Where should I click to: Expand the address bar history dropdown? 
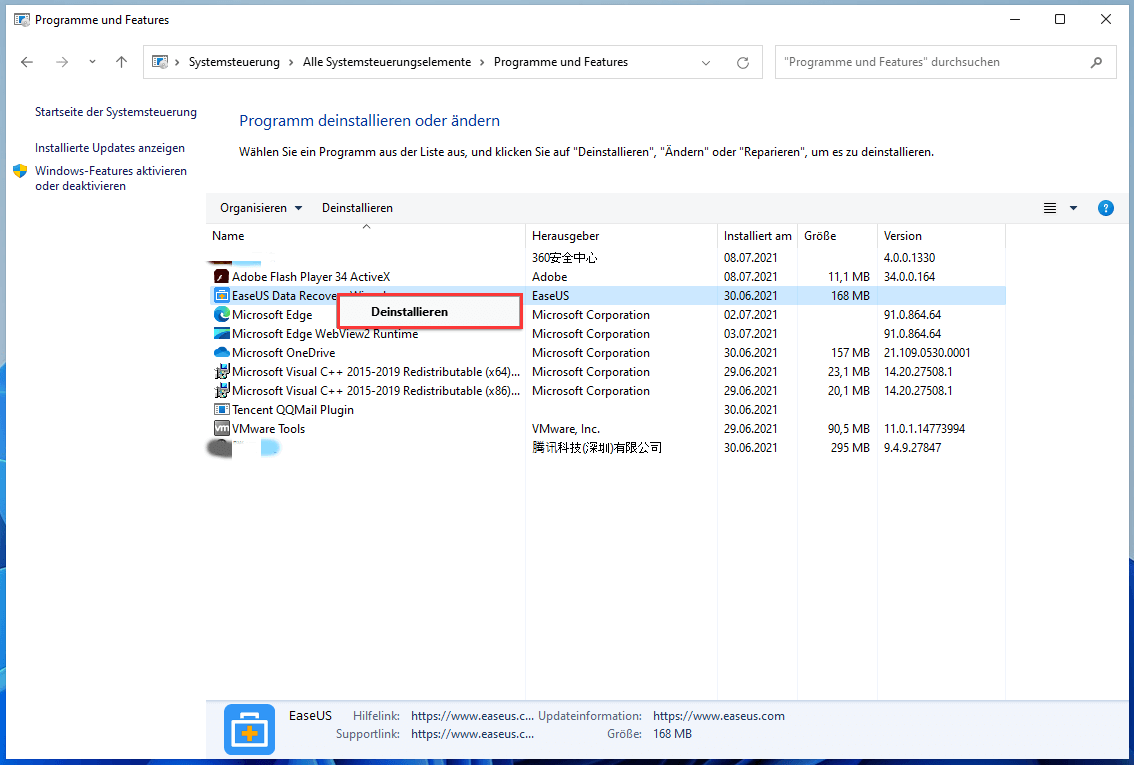pyautogui.click(x=706, y=63)
